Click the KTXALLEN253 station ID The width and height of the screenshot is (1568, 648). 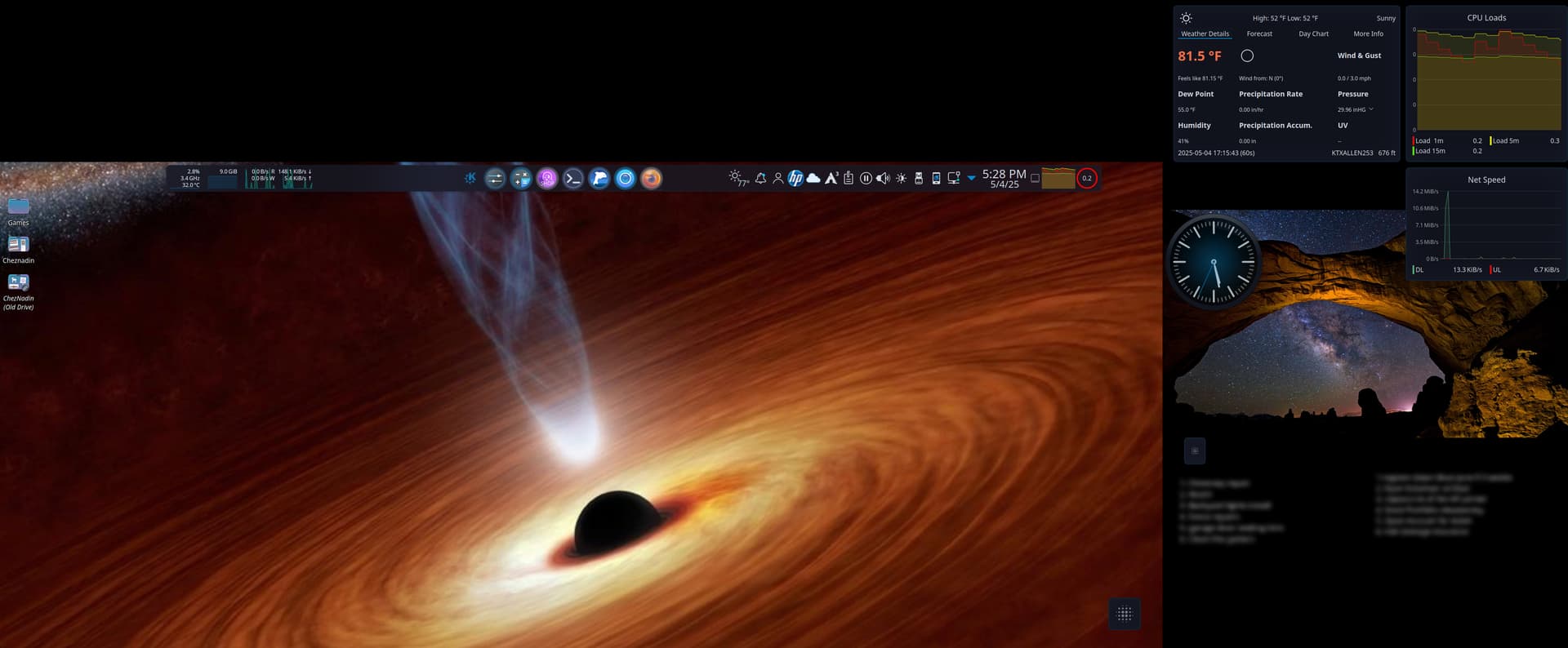click(1352, 153)
